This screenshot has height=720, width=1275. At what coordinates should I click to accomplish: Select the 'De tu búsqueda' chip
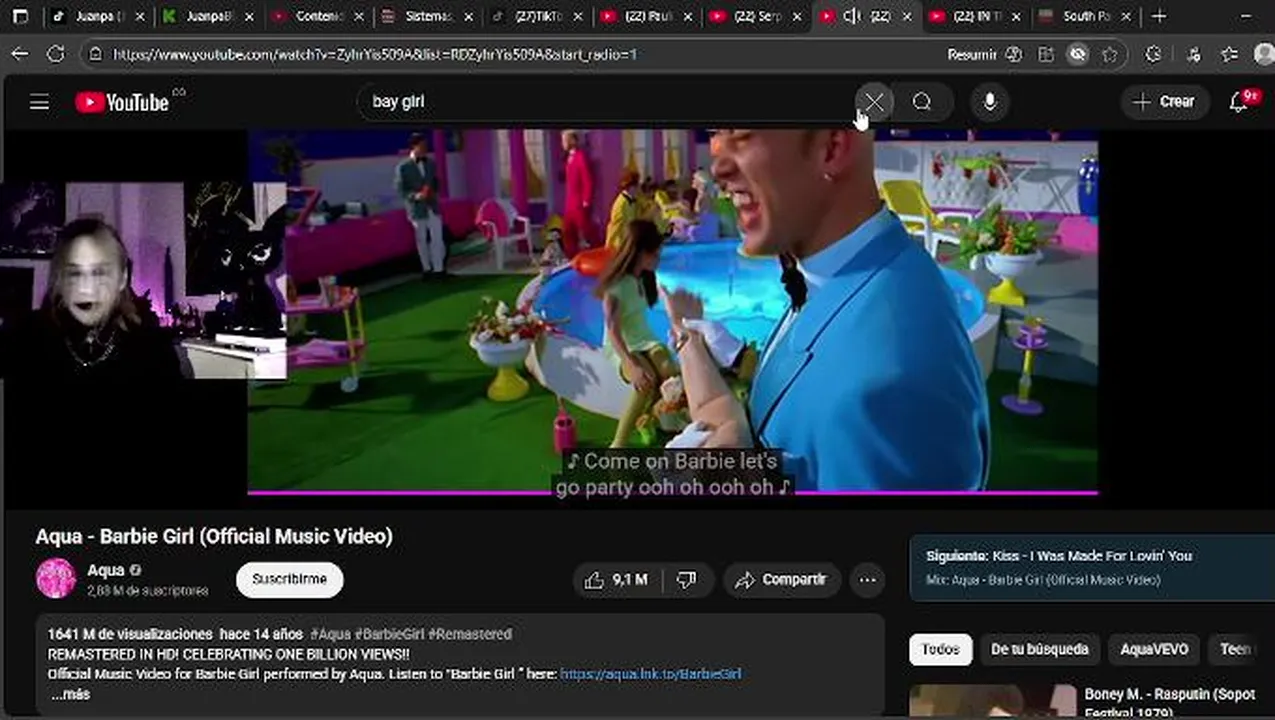click(x=1039, y=649)
